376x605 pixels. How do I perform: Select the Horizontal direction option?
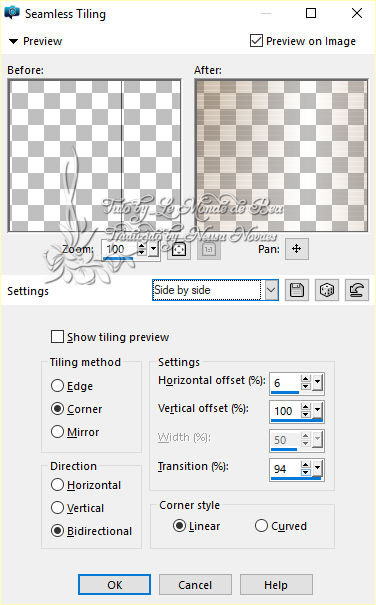pyautogui.click(x=58, y=485)
